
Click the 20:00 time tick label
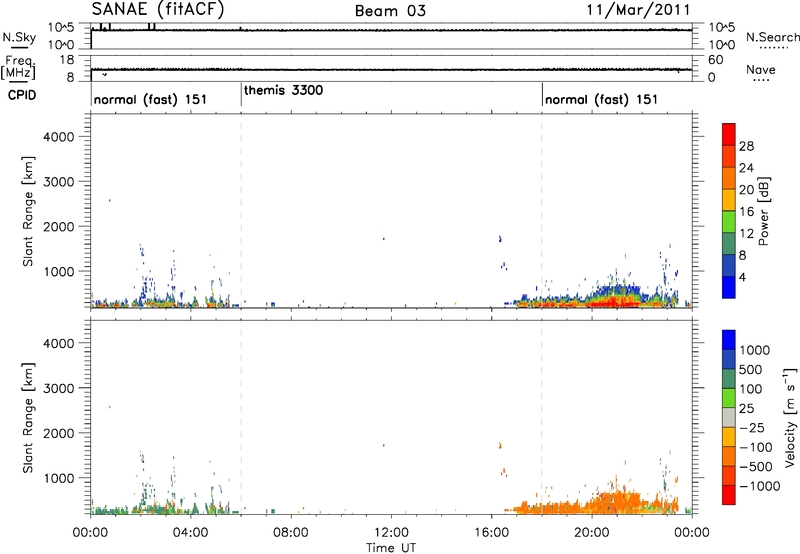click(x=592, y=533)
